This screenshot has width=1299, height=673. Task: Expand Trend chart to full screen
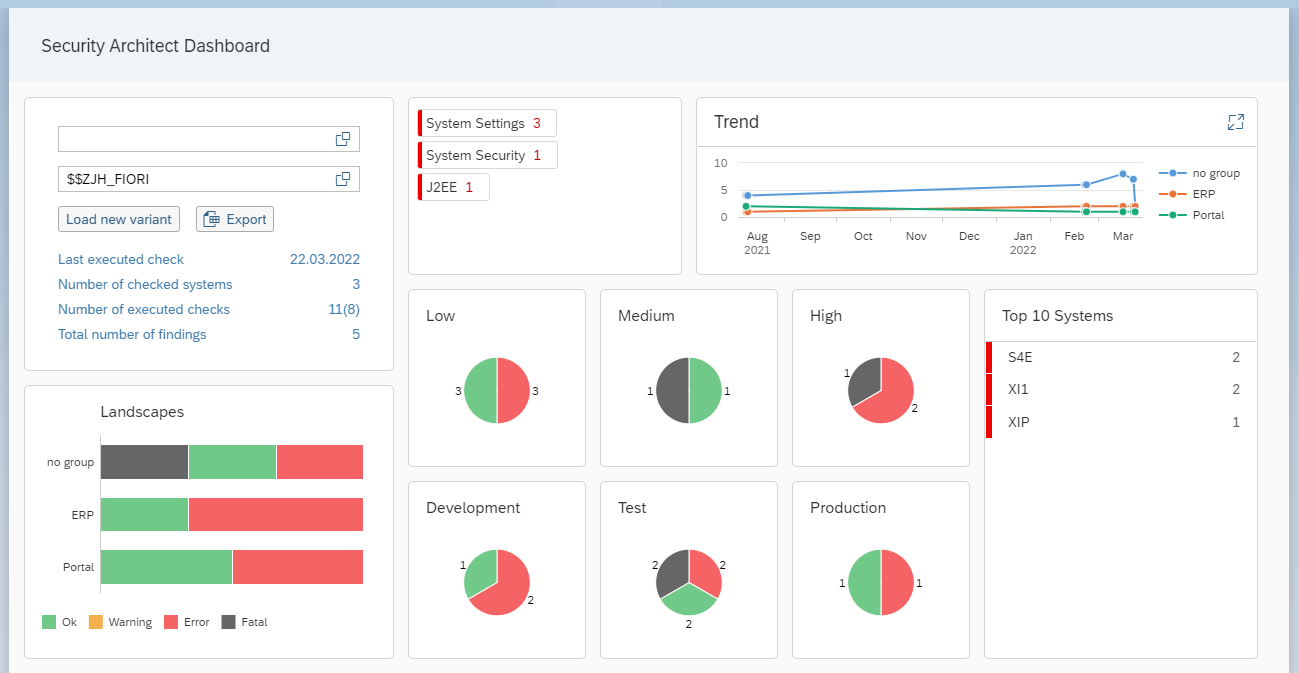coord(1236,122)
